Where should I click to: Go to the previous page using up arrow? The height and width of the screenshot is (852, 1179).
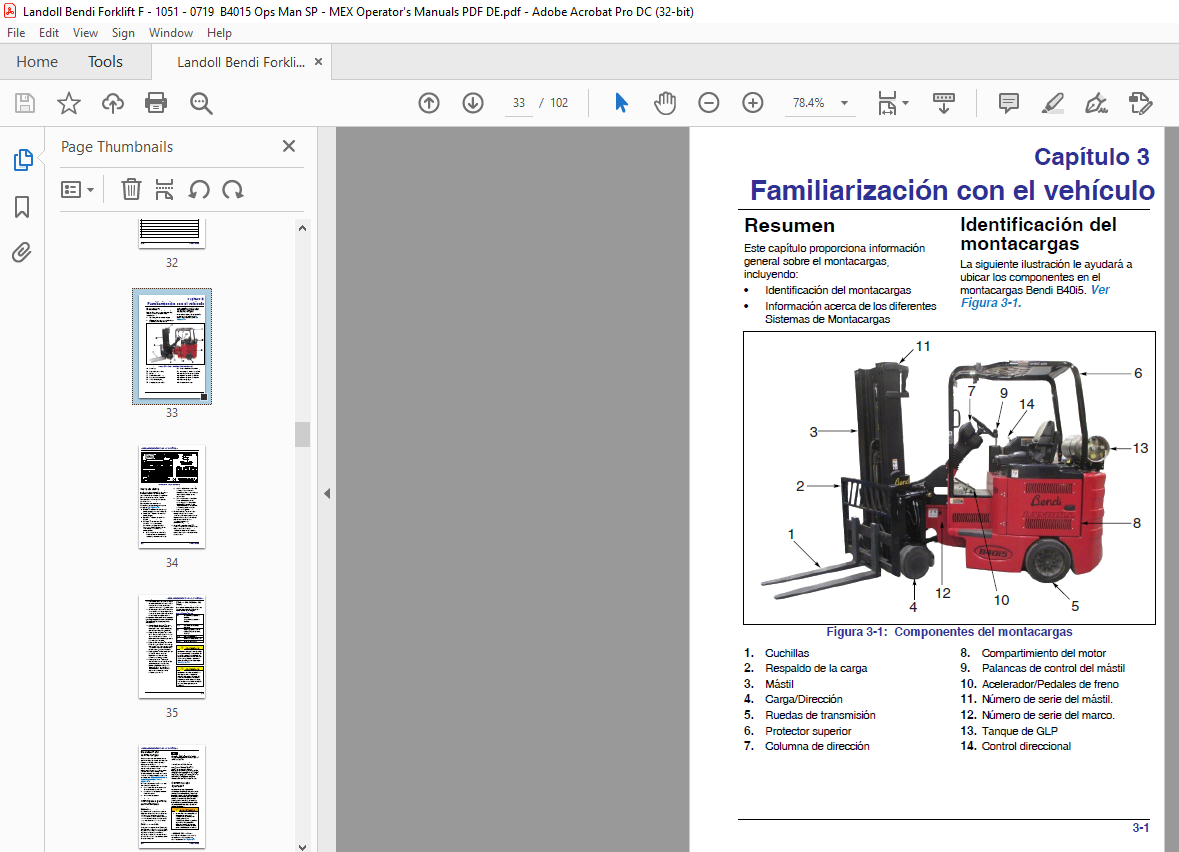pyautogui.click(x=429, y=103)
